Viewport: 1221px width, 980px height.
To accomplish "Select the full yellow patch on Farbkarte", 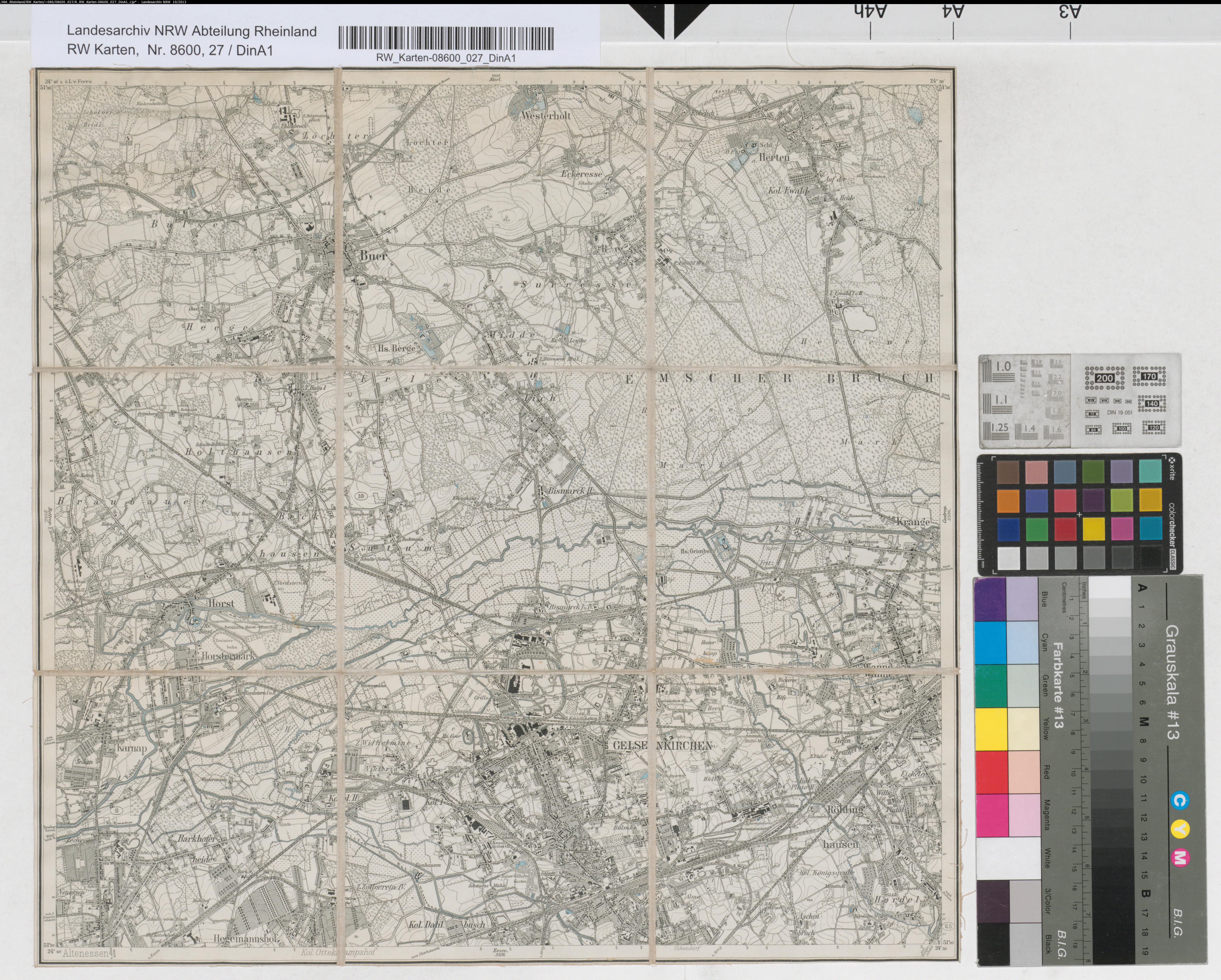I will (x=991, y=729).
